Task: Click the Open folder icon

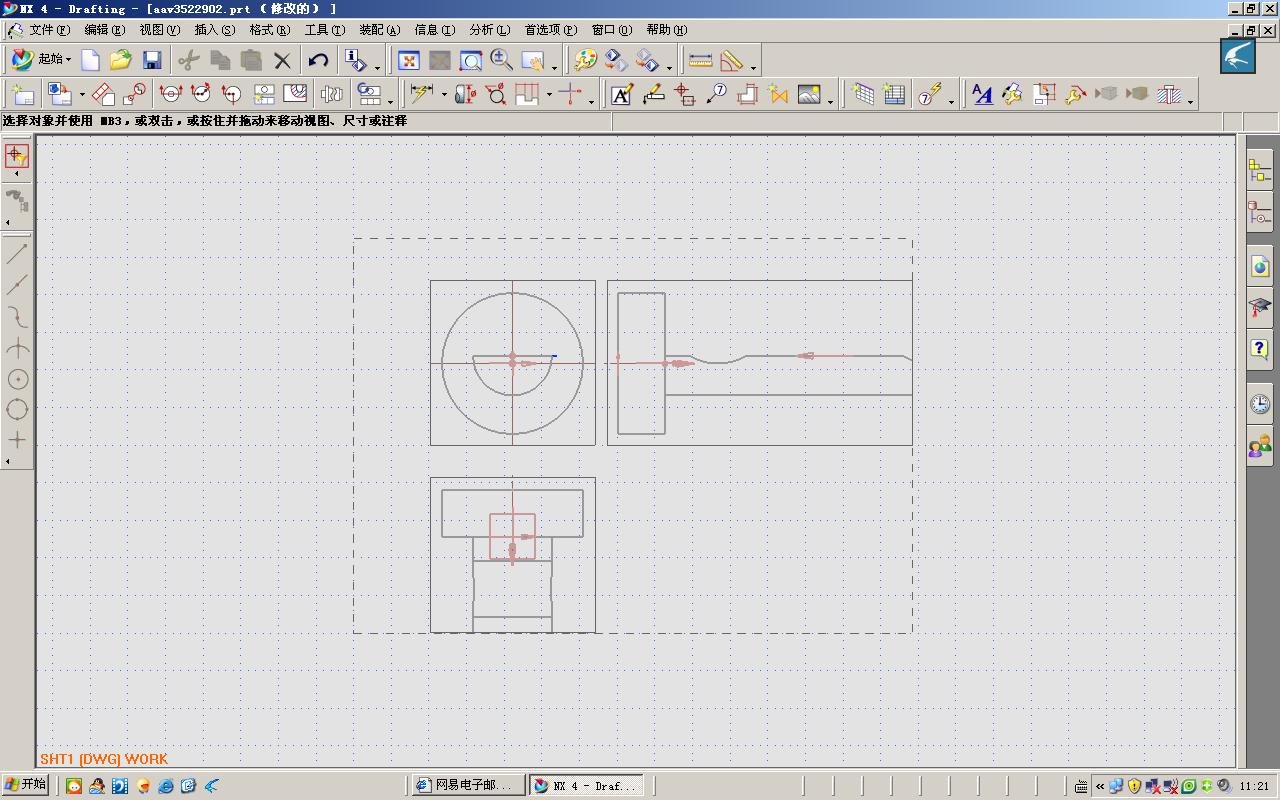Action: 121,61
